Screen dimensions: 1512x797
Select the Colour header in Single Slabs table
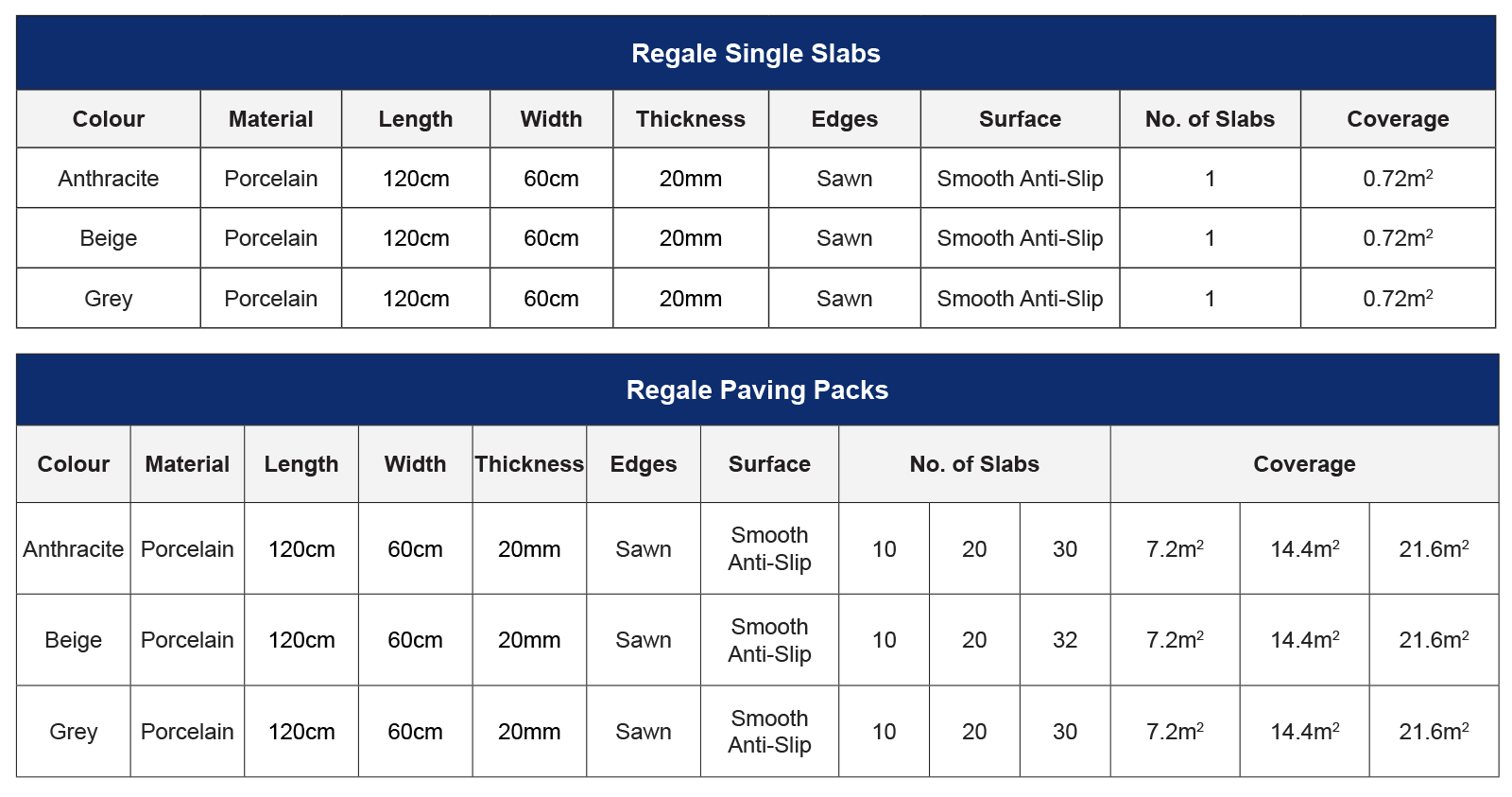pos(109,119)
